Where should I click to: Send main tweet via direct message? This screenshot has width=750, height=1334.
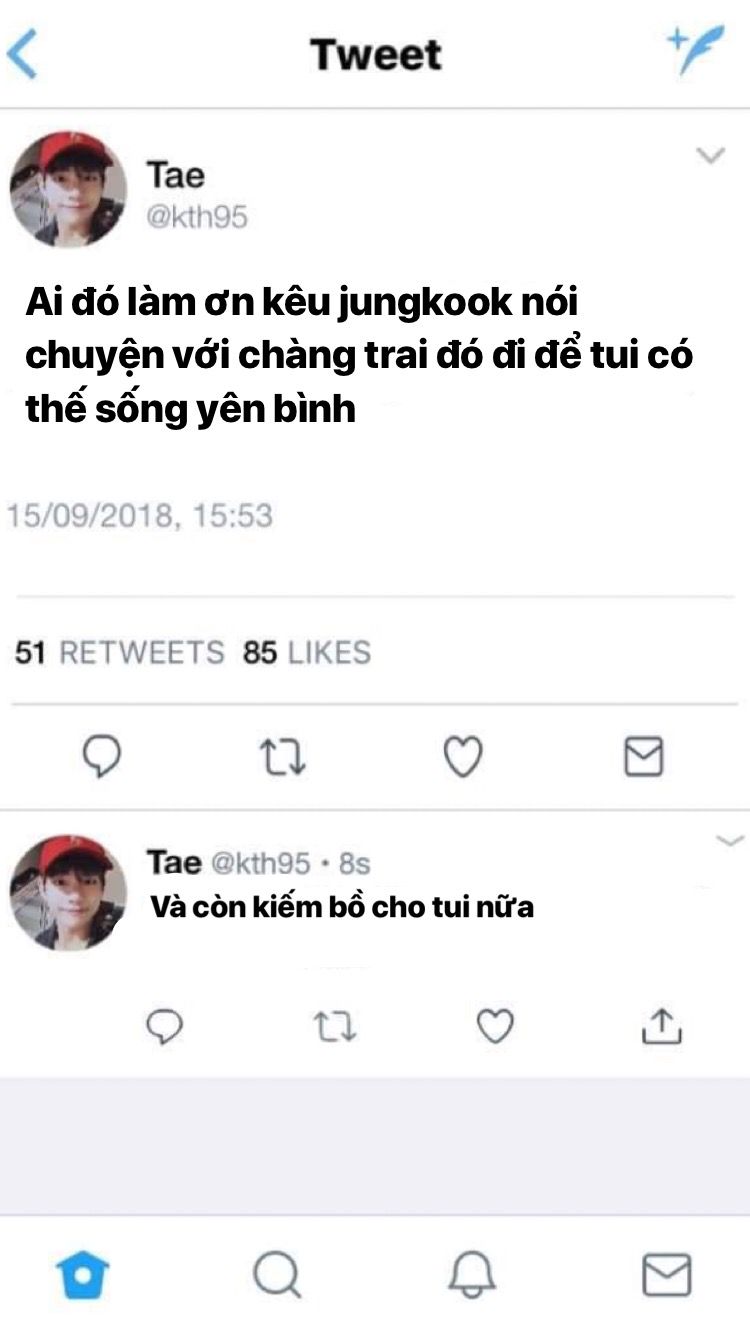pos(644,757)
